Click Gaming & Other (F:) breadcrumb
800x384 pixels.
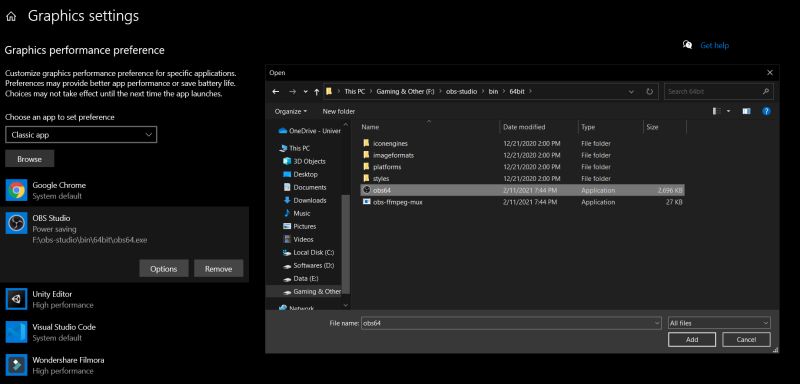tap(405, 92)
